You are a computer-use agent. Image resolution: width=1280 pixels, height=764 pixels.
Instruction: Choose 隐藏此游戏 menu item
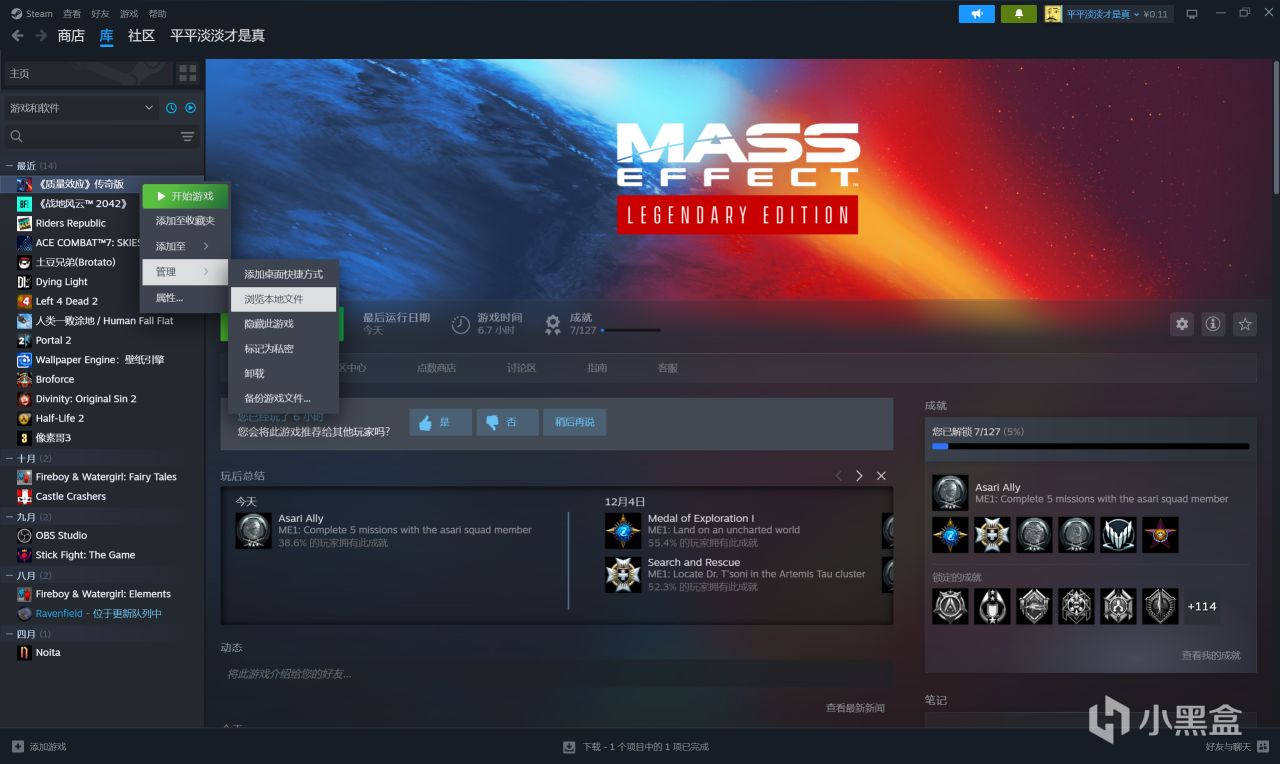point(284,324)
